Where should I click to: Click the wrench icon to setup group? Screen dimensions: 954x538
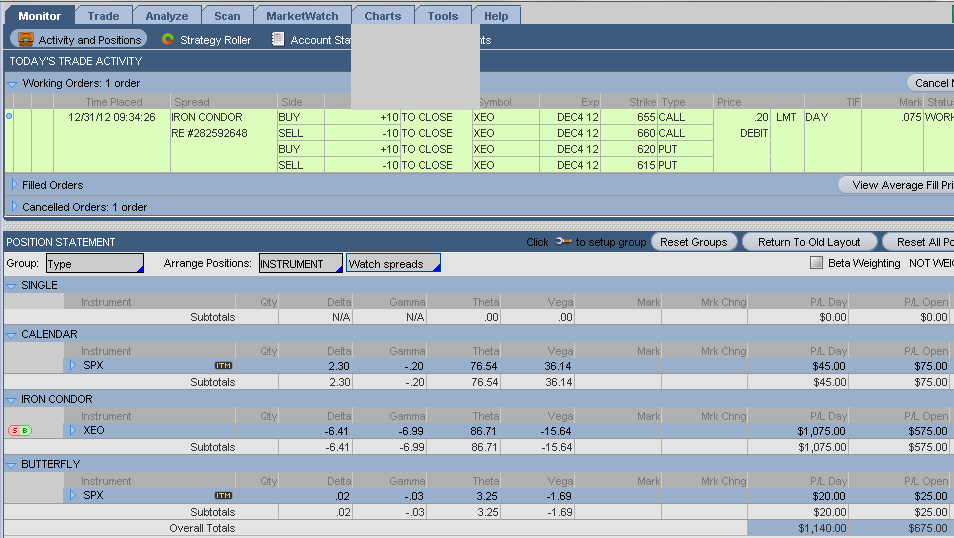563,242
